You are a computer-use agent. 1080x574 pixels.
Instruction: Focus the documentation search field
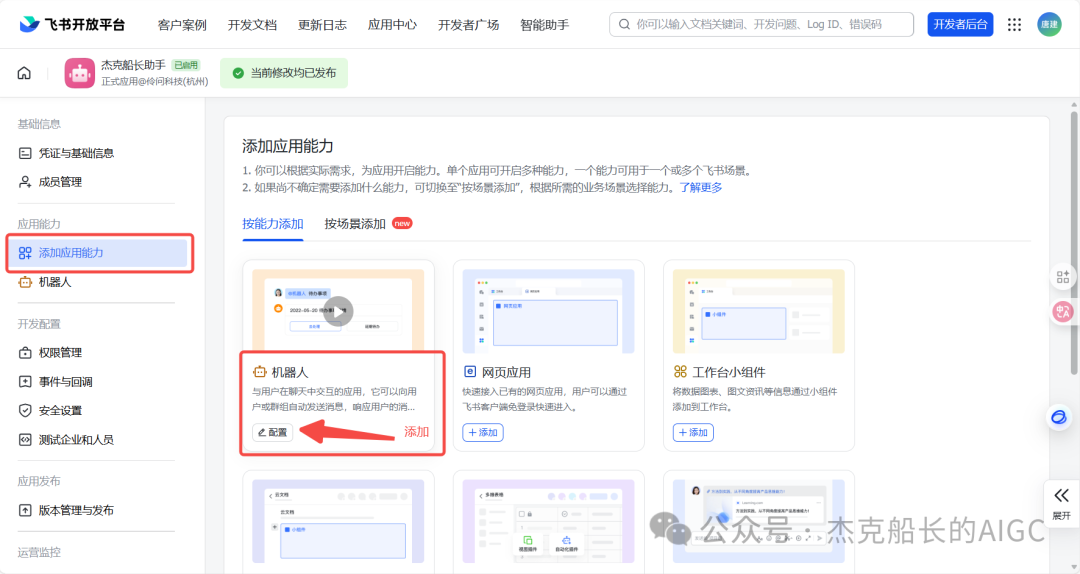(761, 24)
